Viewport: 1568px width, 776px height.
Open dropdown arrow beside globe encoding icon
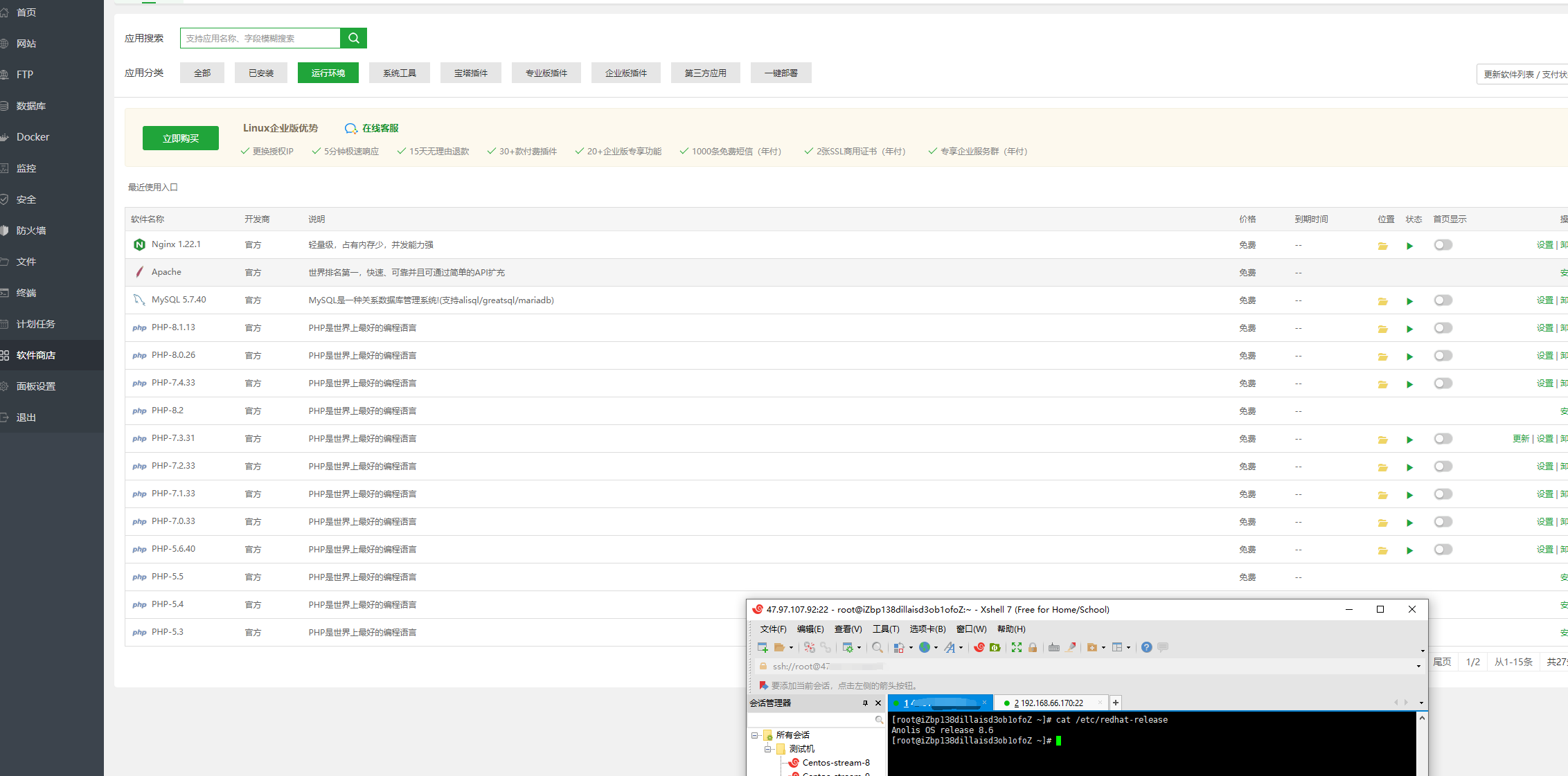pos(936,648)
